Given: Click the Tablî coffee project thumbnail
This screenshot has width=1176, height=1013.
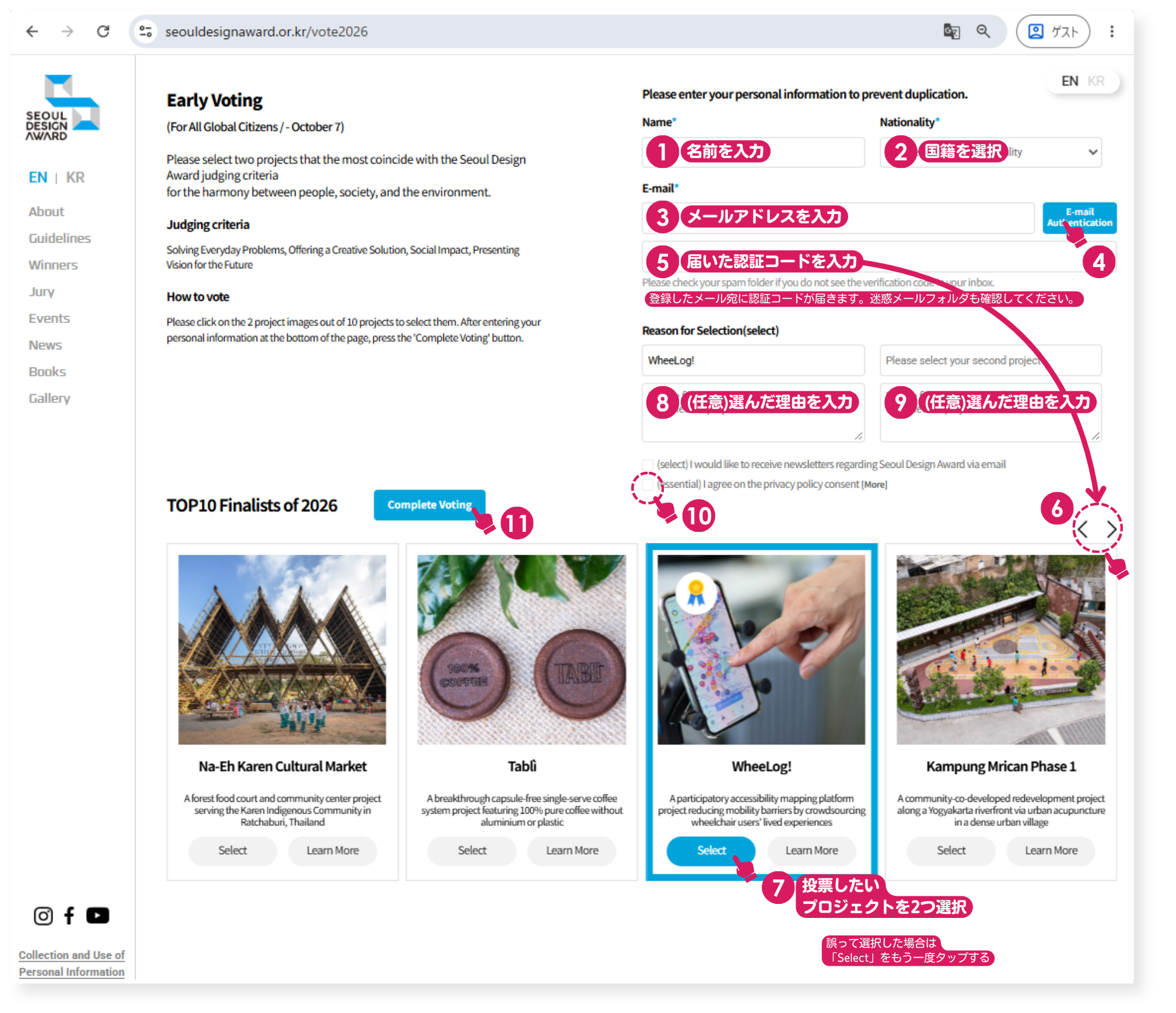Looking at the screenshot, I should (521, 649).
